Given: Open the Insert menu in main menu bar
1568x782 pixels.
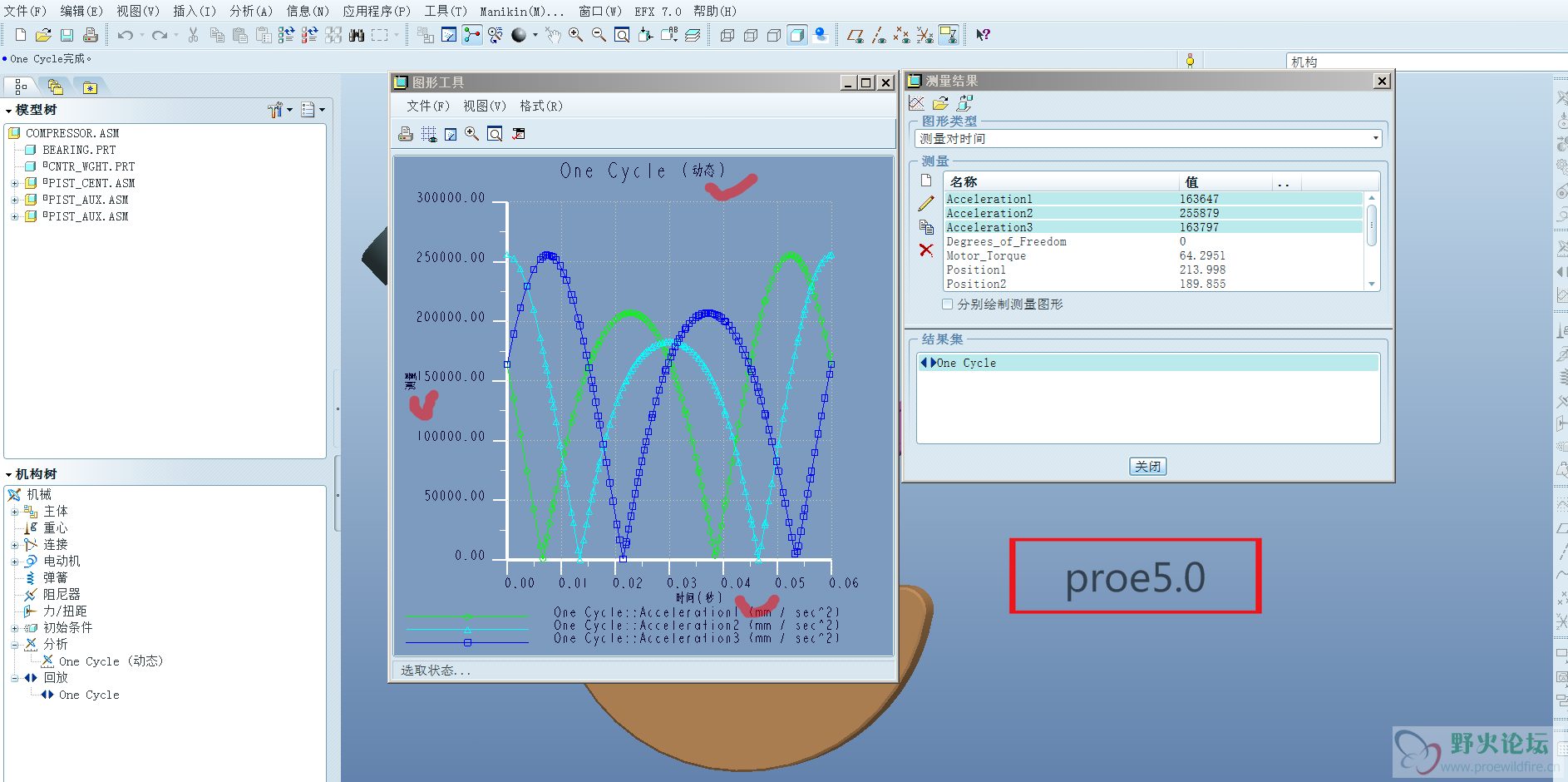Looking at the screenshot, I should (195, 11).
